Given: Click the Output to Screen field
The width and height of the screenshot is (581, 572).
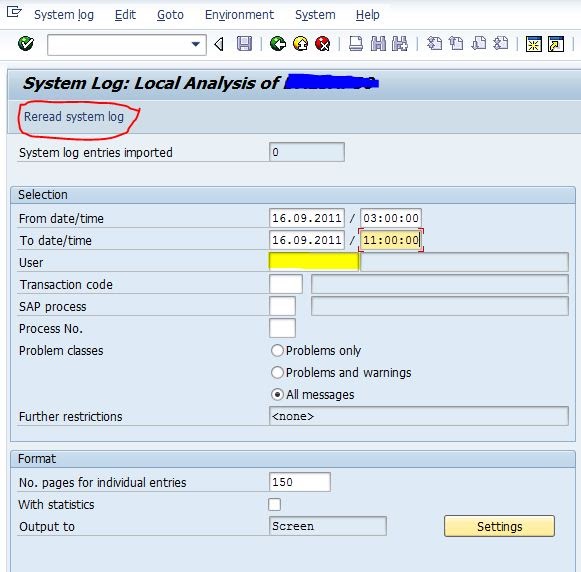Looking at the screenshot, I should click(x=328, y=526).
